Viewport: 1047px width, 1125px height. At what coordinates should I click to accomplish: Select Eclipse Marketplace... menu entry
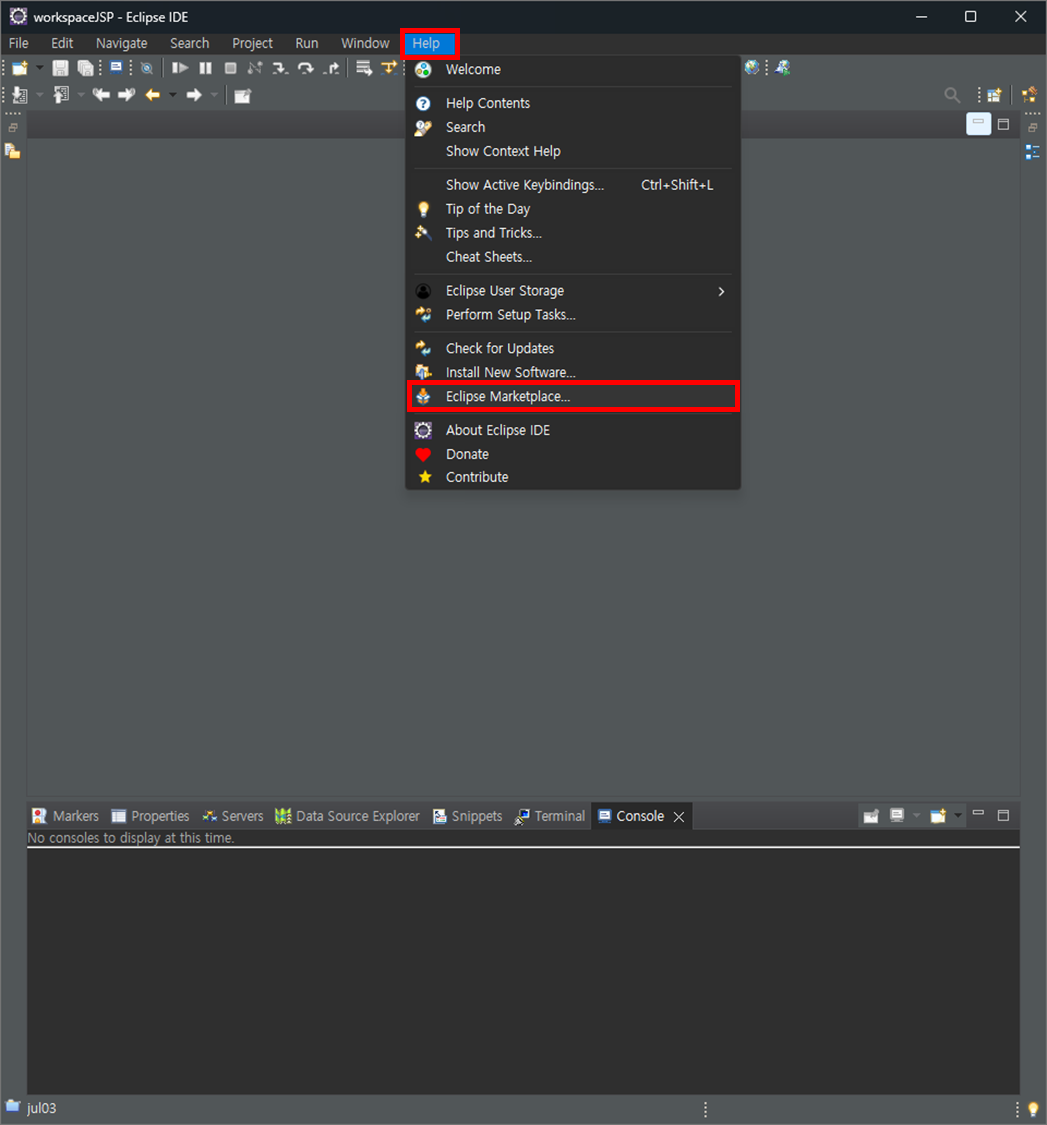(573, 396)
